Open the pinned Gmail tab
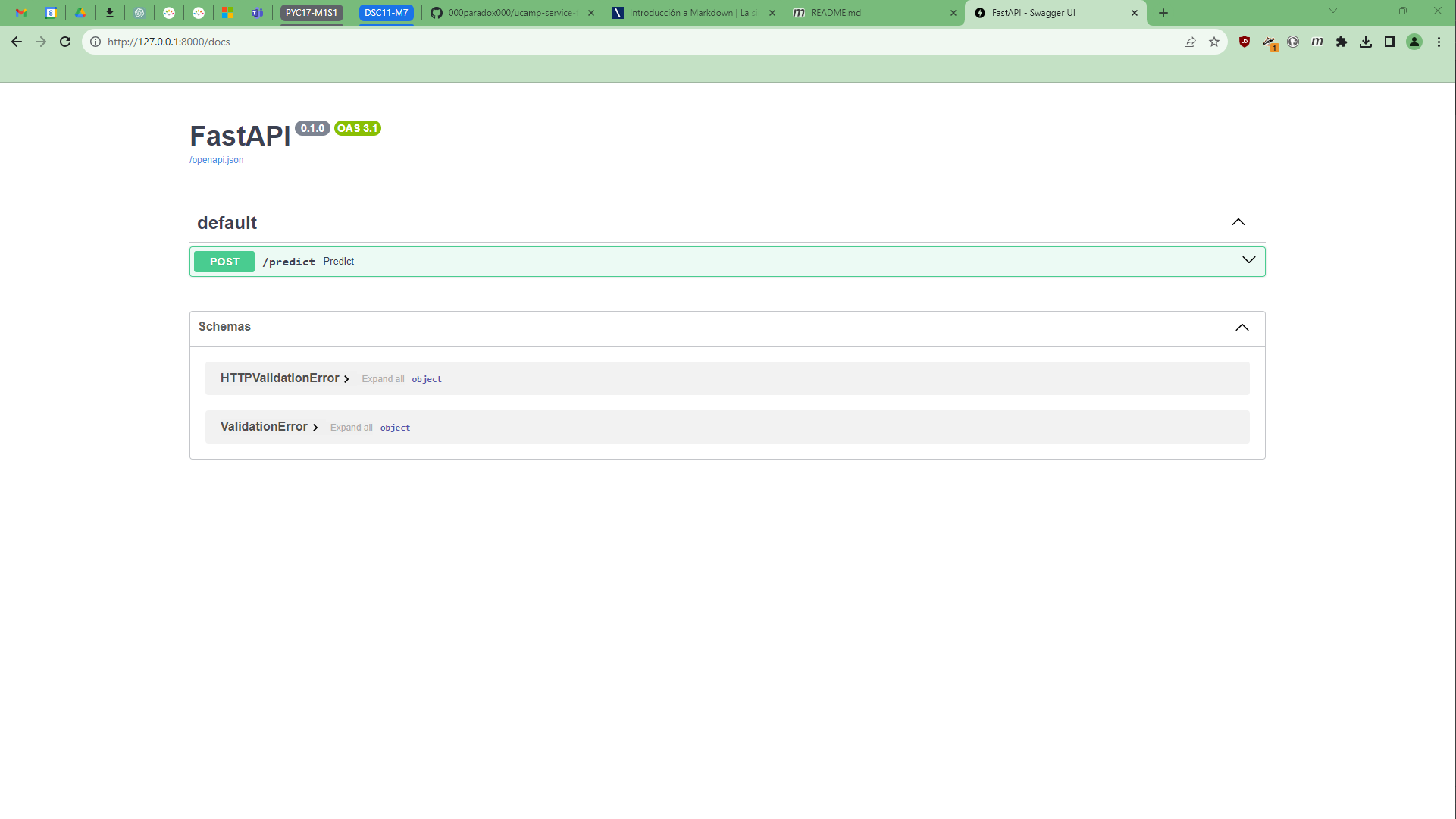This screenshot has height=819, width=1456. tap(21, 13)
